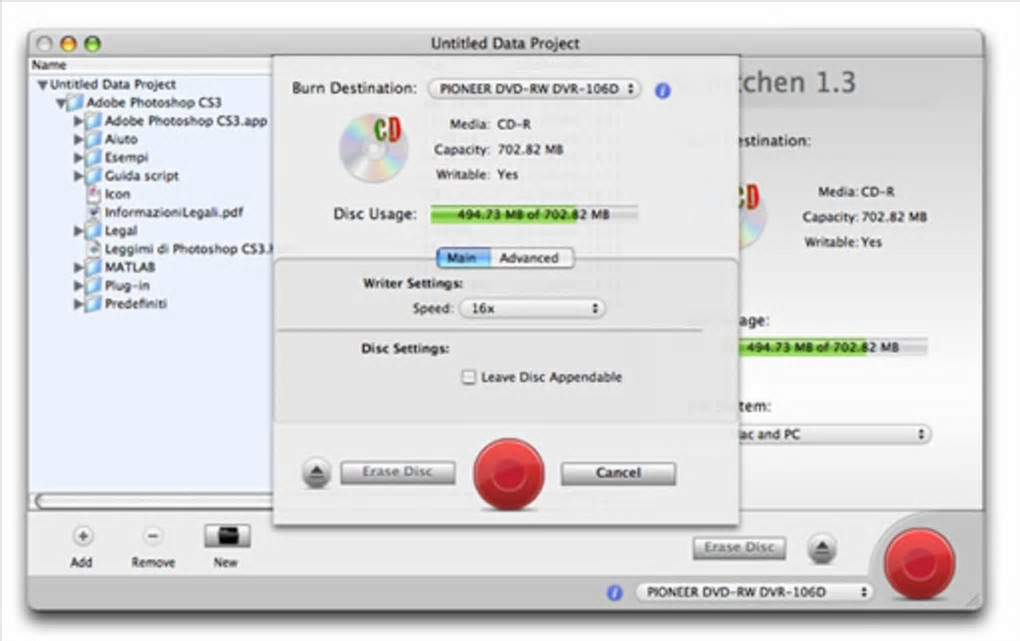Click the CD disc icon in dialog
The width and height of the screenshot is (1020, 641).
(x=374, y=148)
